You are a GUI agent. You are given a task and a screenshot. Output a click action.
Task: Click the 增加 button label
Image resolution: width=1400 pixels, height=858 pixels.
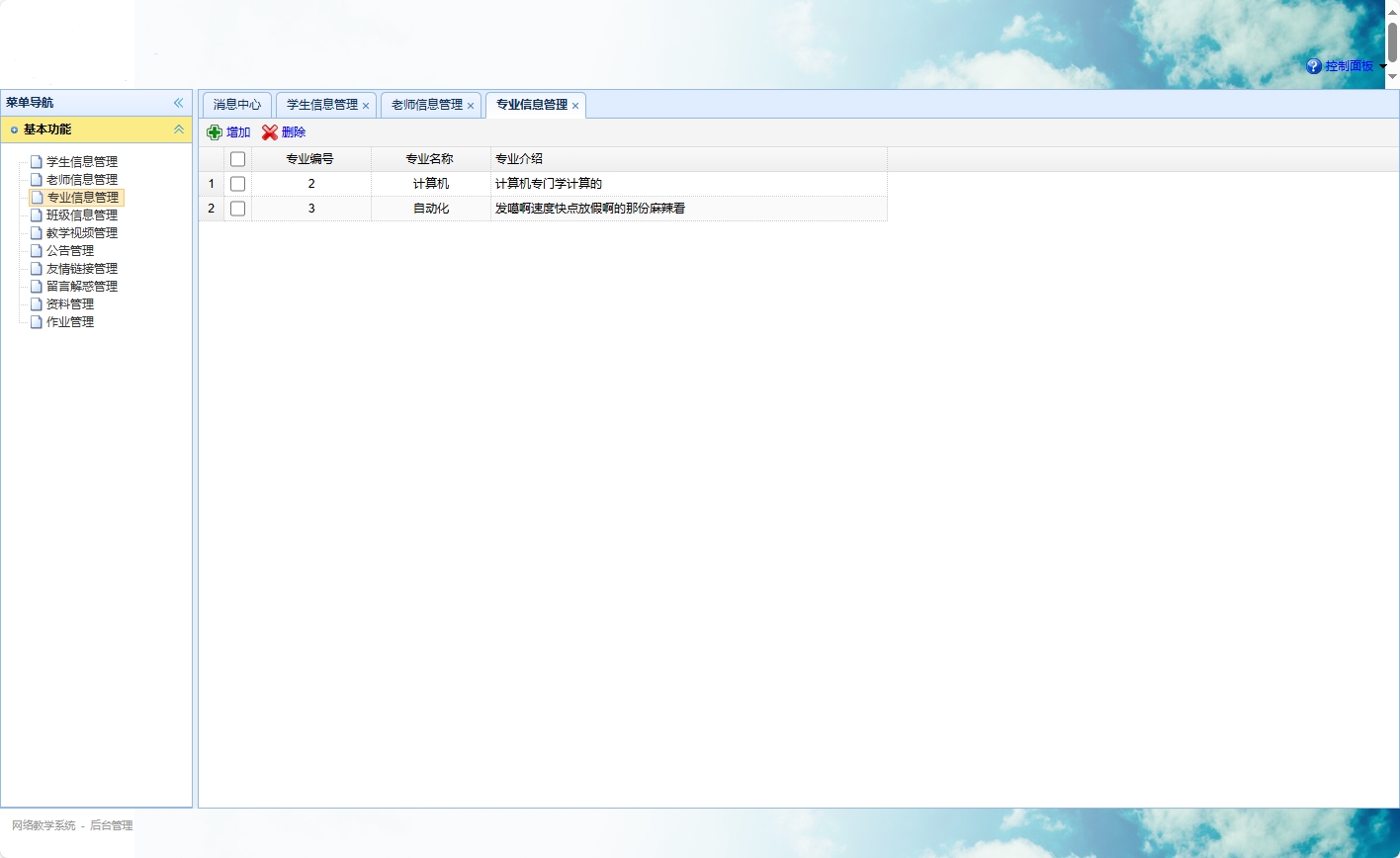[238, 132]
